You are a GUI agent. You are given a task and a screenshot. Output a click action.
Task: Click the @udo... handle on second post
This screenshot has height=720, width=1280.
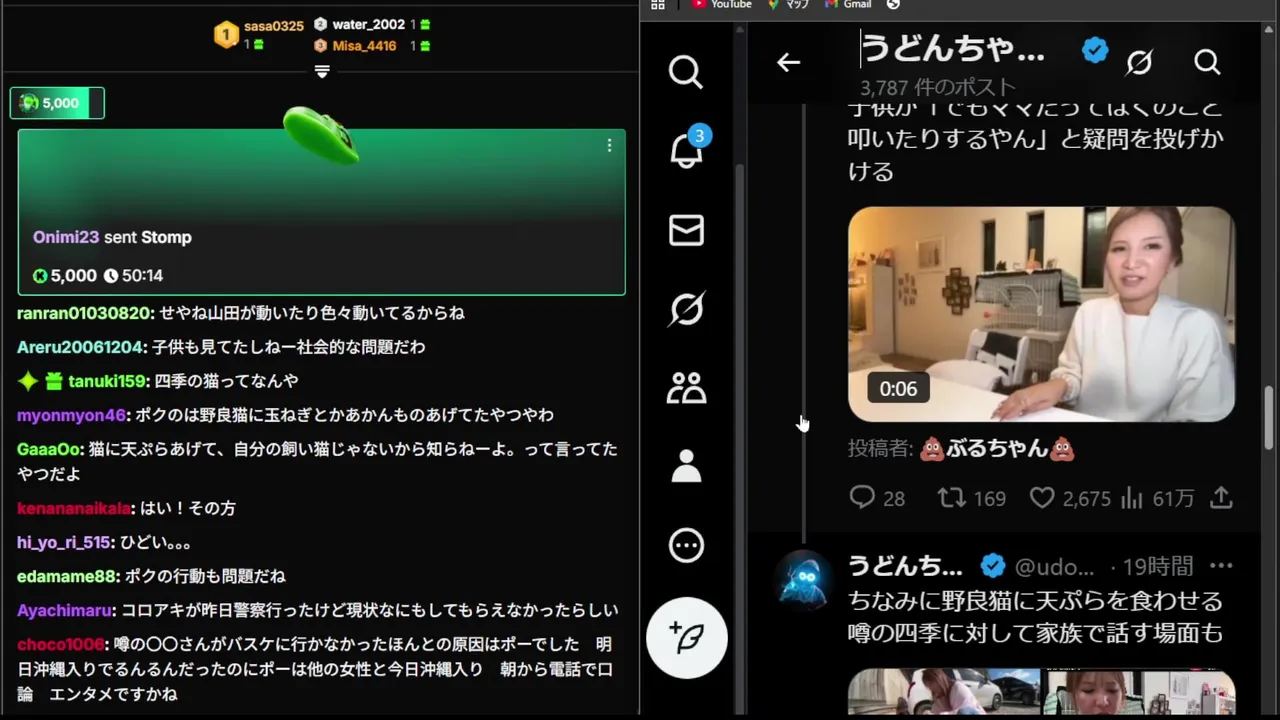click(1054, 567)
